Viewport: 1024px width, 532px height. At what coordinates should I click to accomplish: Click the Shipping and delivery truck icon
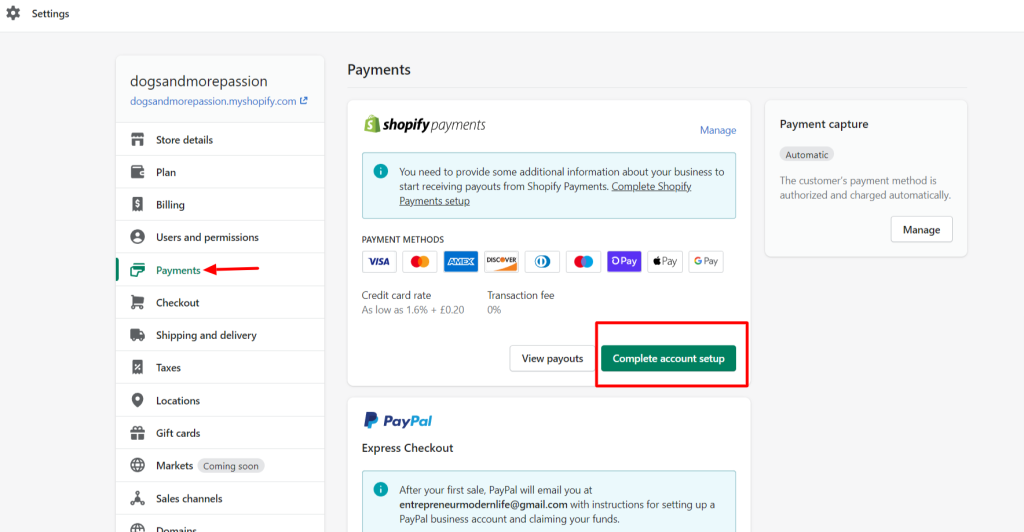coord(137,335)
